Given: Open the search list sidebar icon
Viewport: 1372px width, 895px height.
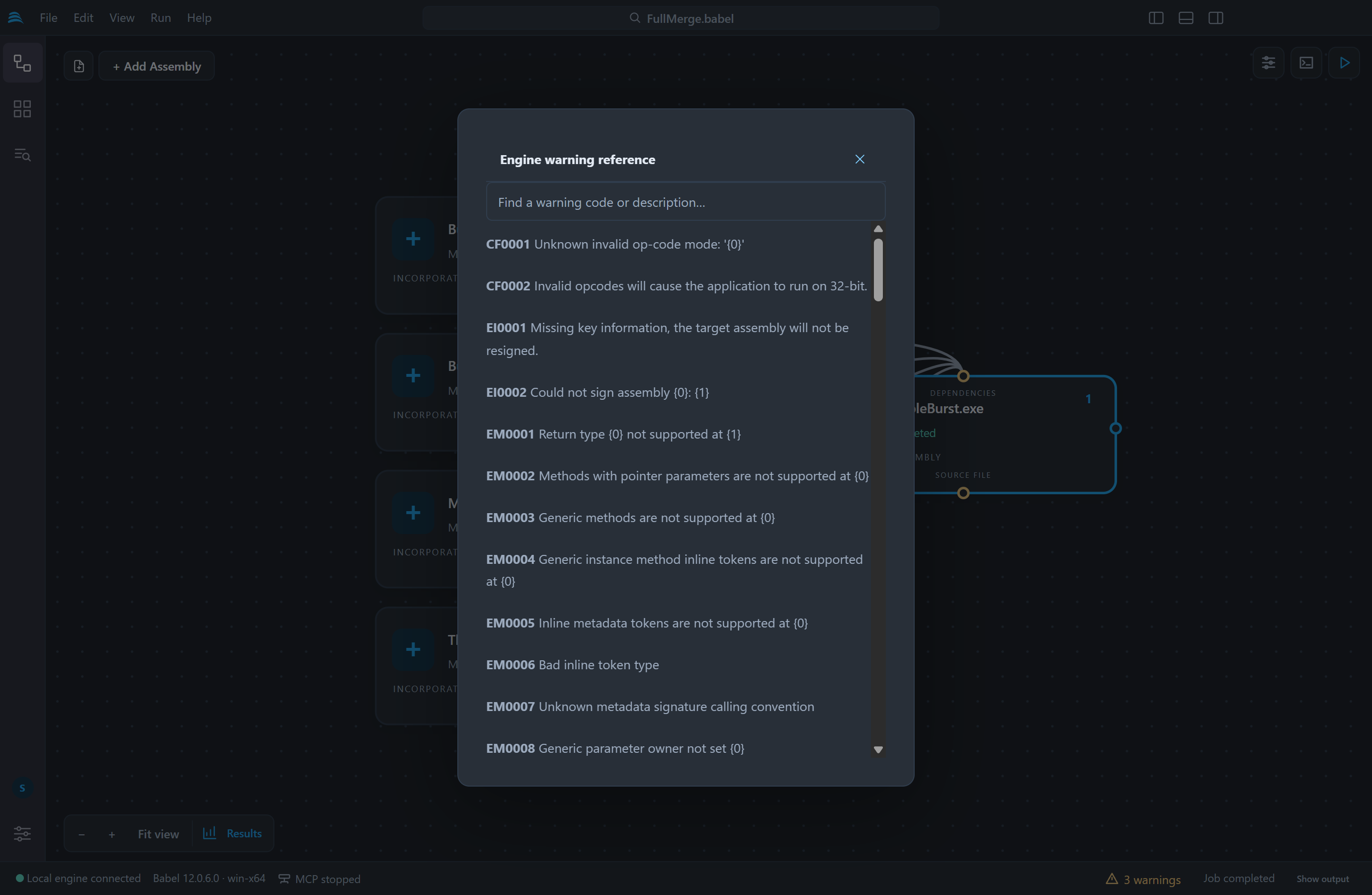Looking at the screenshot, I should (22, 155).
